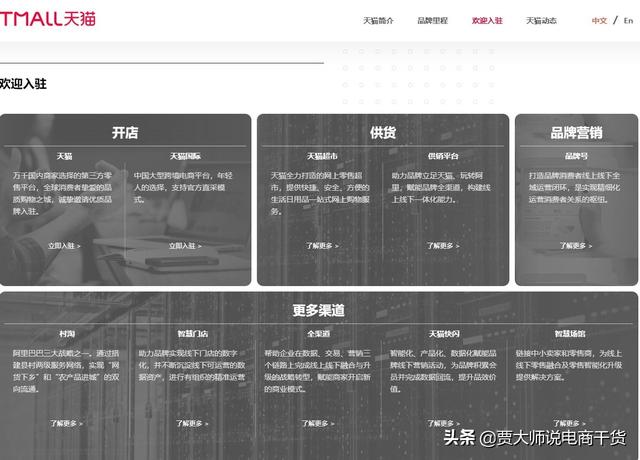Click 了解更多 under 天猫快闪
This screenshot has height=460, width=640.
(x=444, y=423)
